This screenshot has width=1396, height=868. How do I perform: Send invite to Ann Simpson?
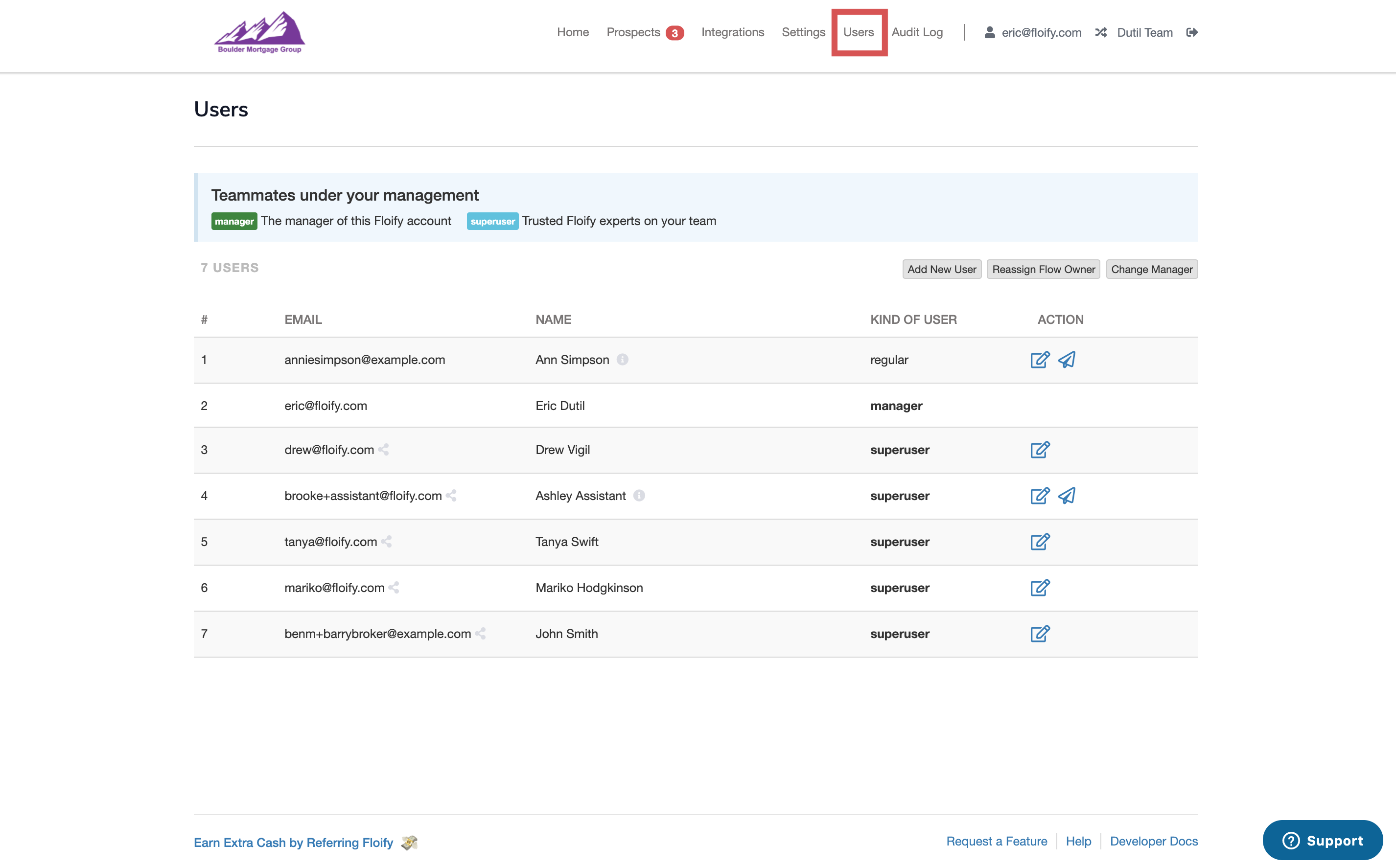click(x=1067, y=359)
